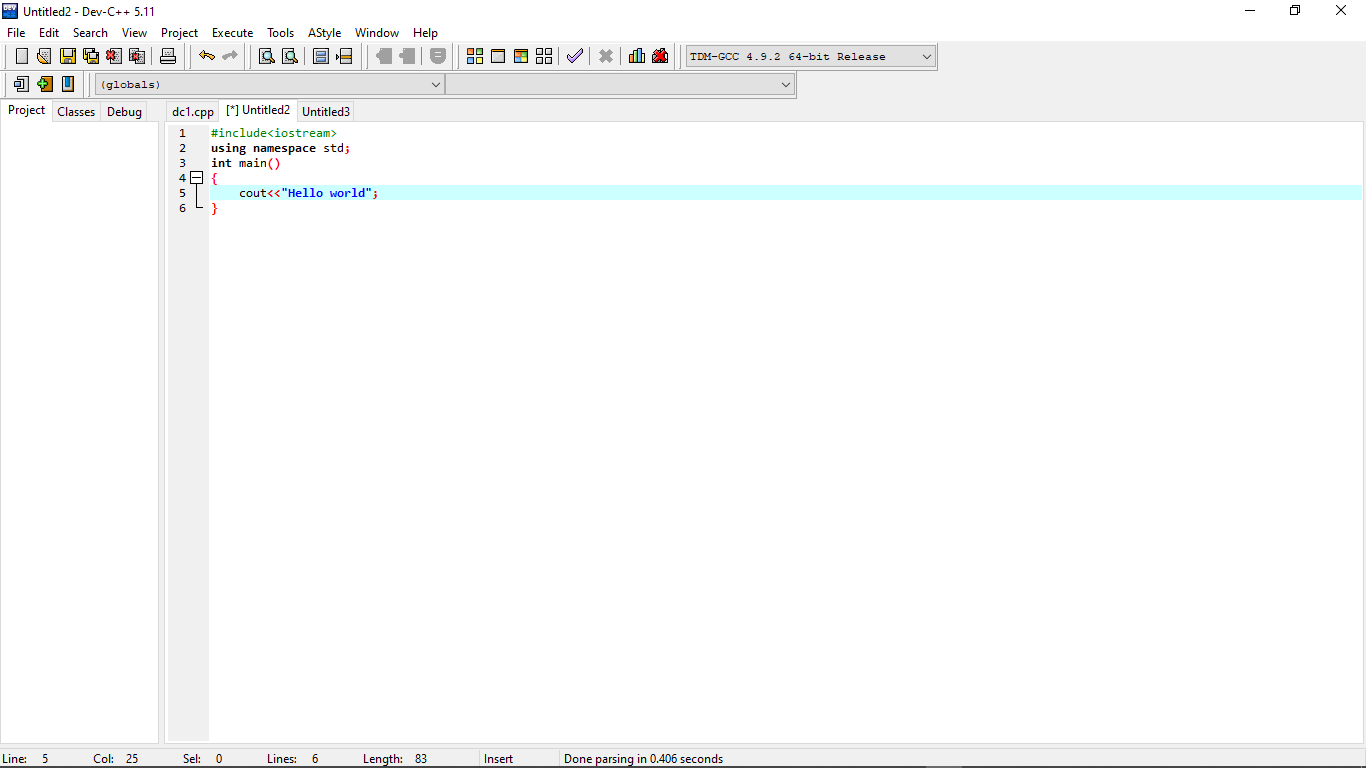Start the Debug checkmark icon
Viewport: 1366px width, 768px height.
[575, 56]
